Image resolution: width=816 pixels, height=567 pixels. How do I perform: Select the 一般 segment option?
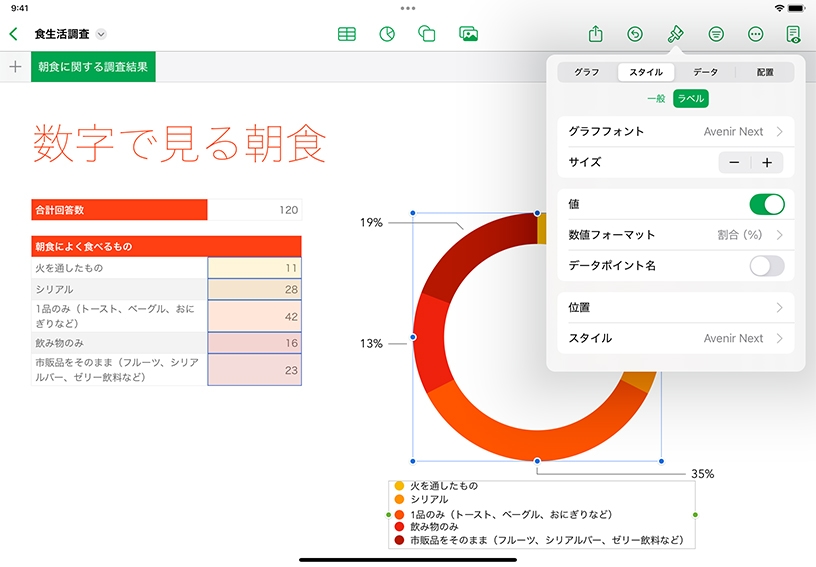656,98
